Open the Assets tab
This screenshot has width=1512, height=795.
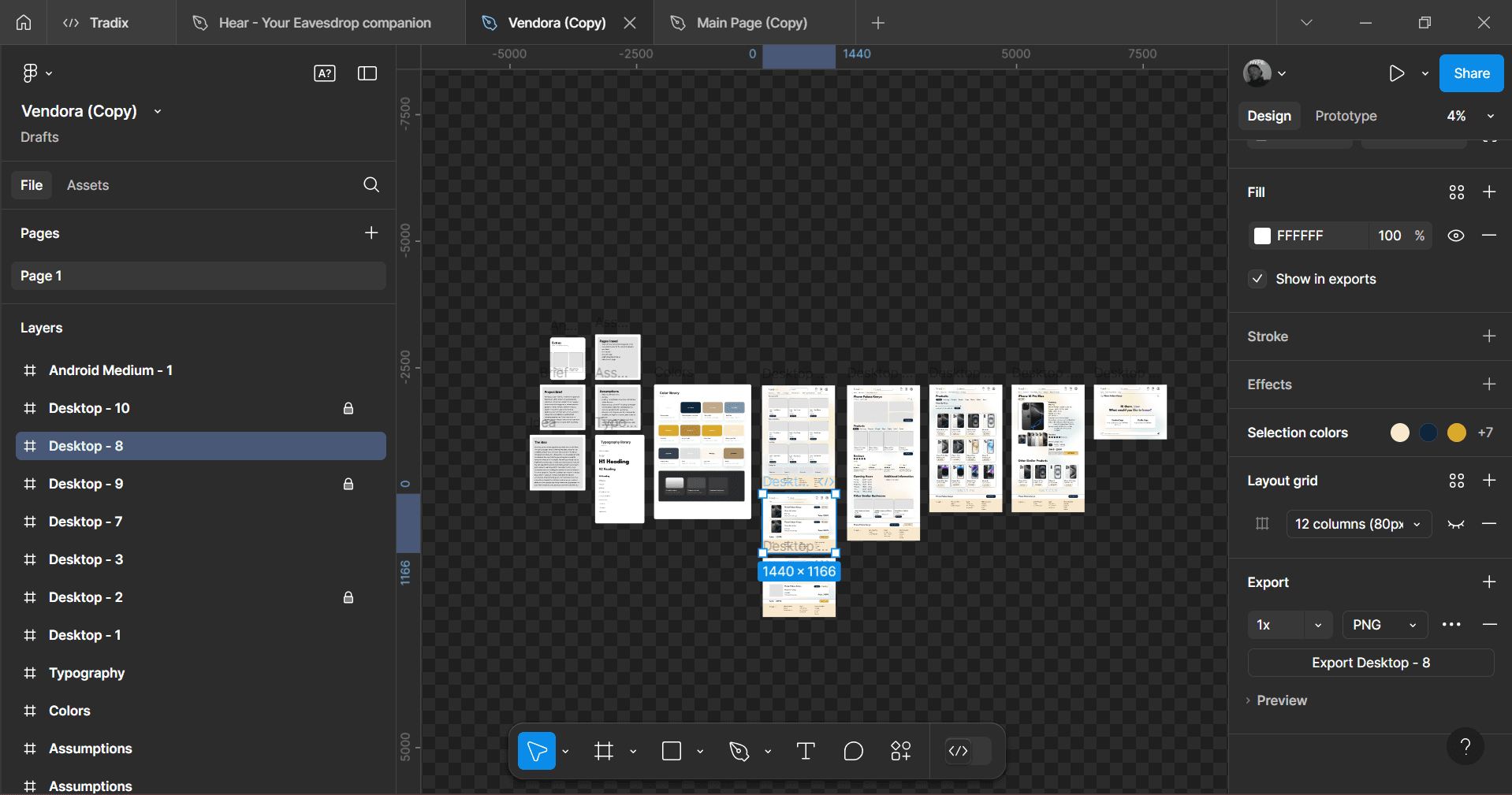click(x=88, y=185)
